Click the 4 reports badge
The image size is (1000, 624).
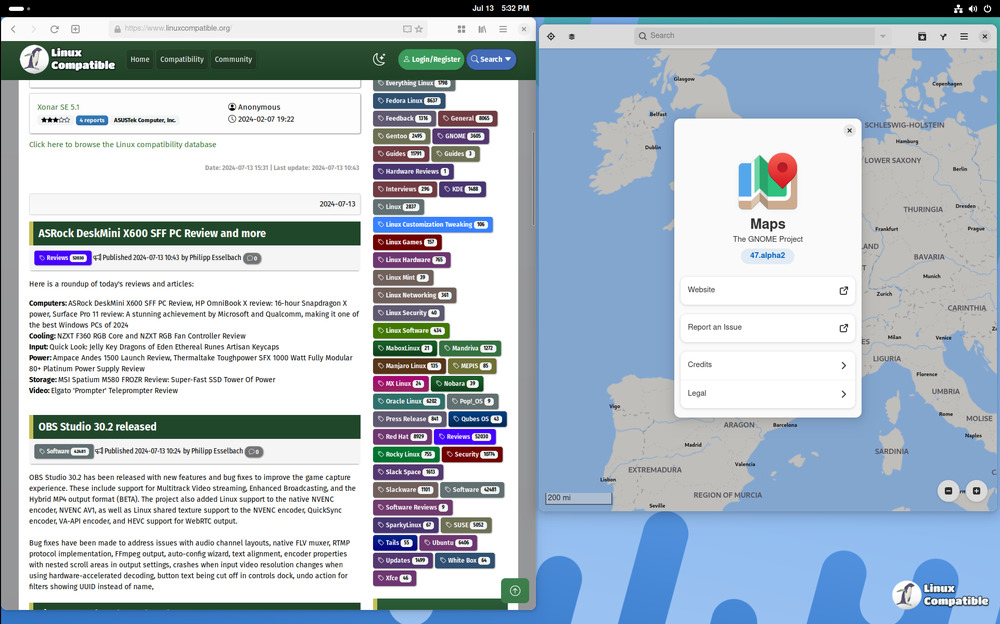click(92, 120)
